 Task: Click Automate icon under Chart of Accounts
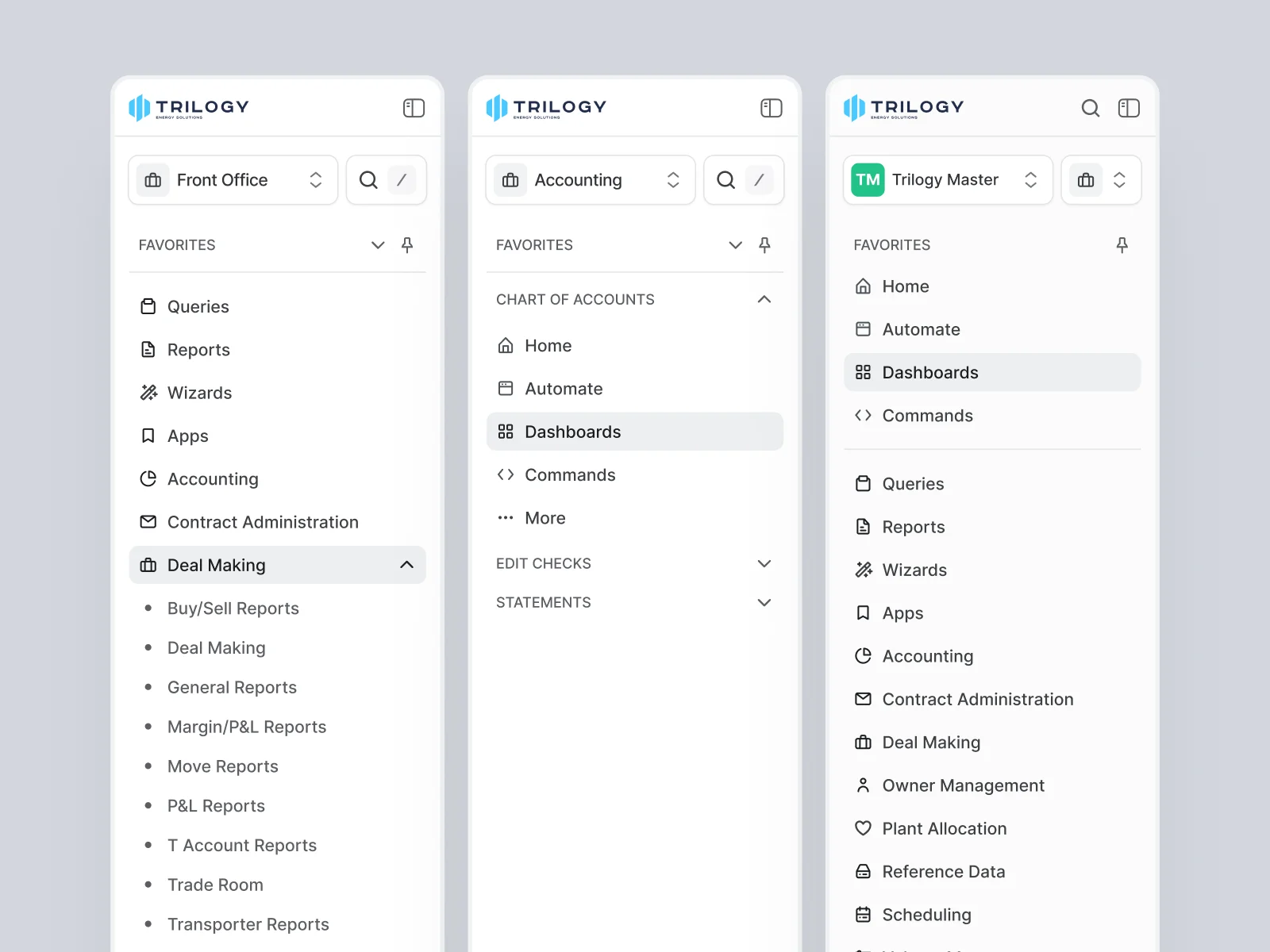pos(506,389)
